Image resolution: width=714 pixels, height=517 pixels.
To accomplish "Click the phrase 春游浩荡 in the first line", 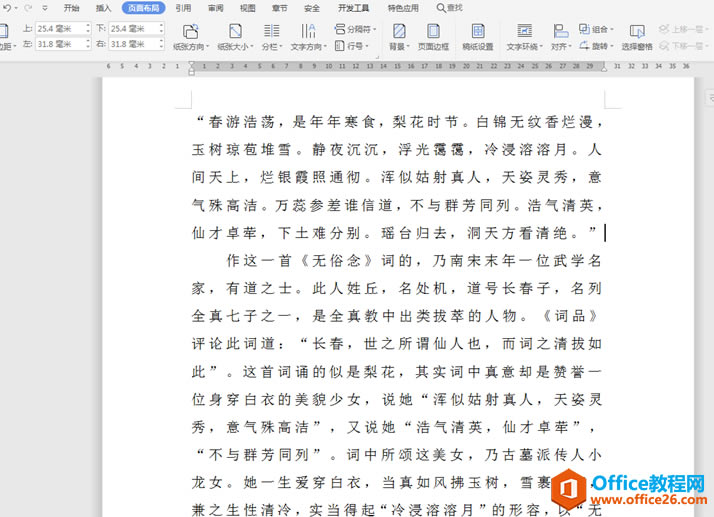I will pos(242,122).
